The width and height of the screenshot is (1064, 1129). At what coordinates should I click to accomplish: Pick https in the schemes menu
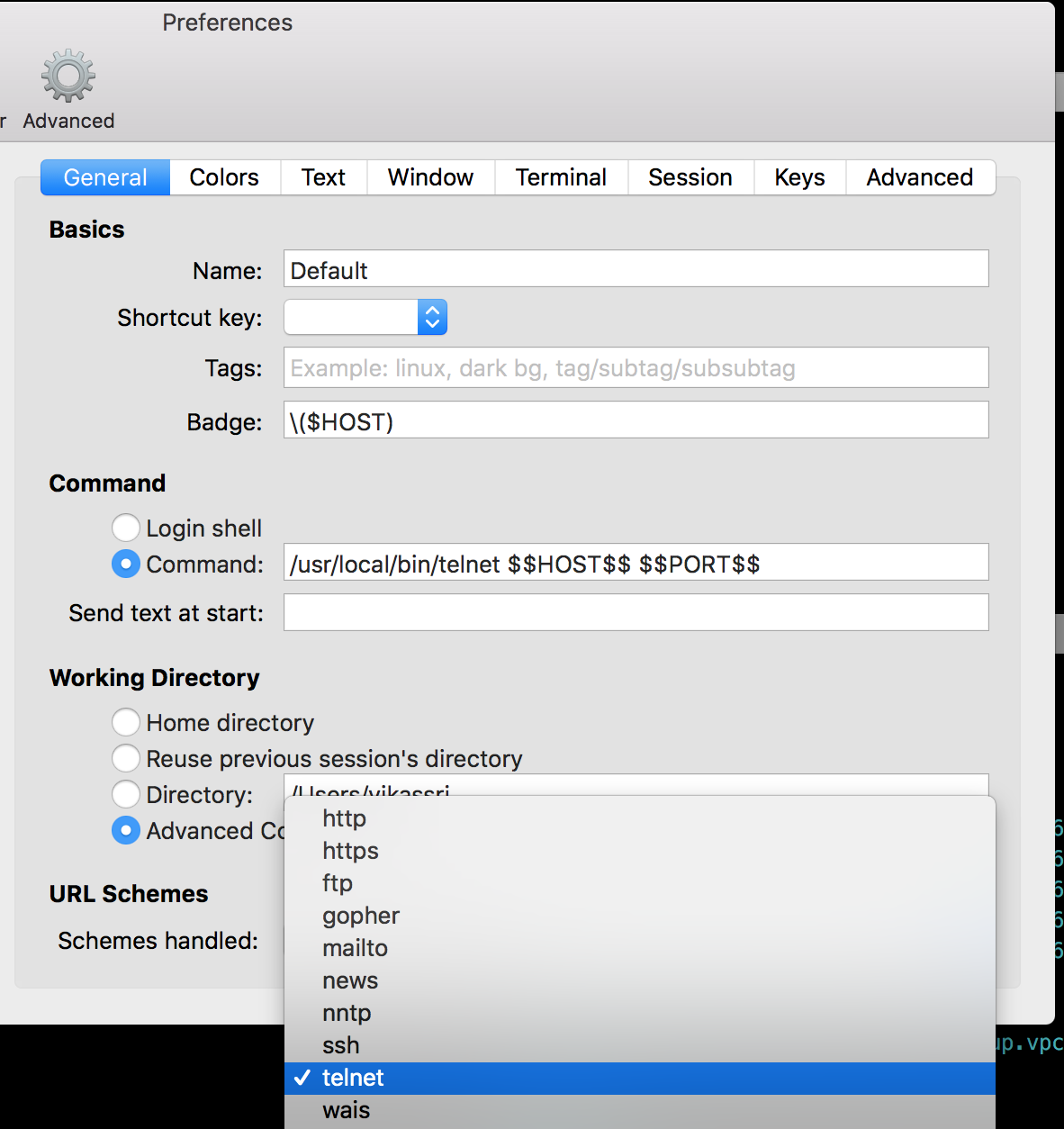[350, 851]
